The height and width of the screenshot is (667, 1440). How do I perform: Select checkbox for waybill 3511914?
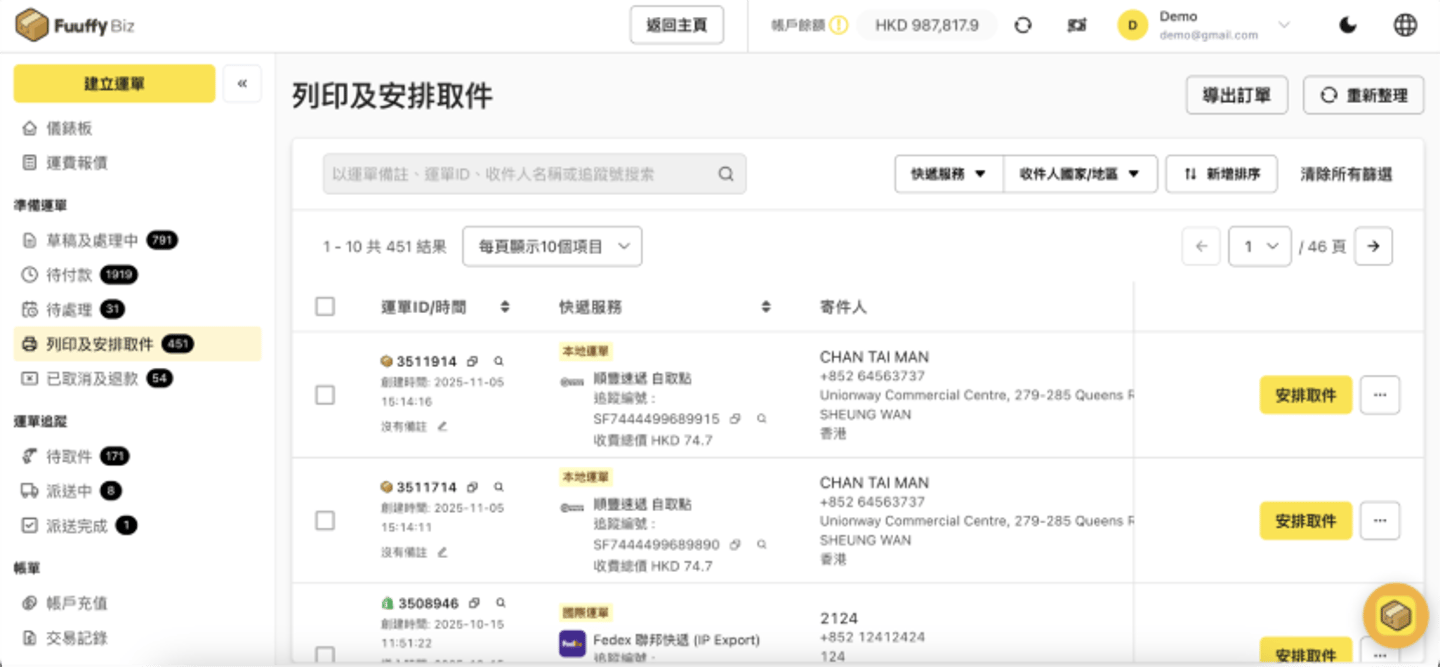[325, 395]
